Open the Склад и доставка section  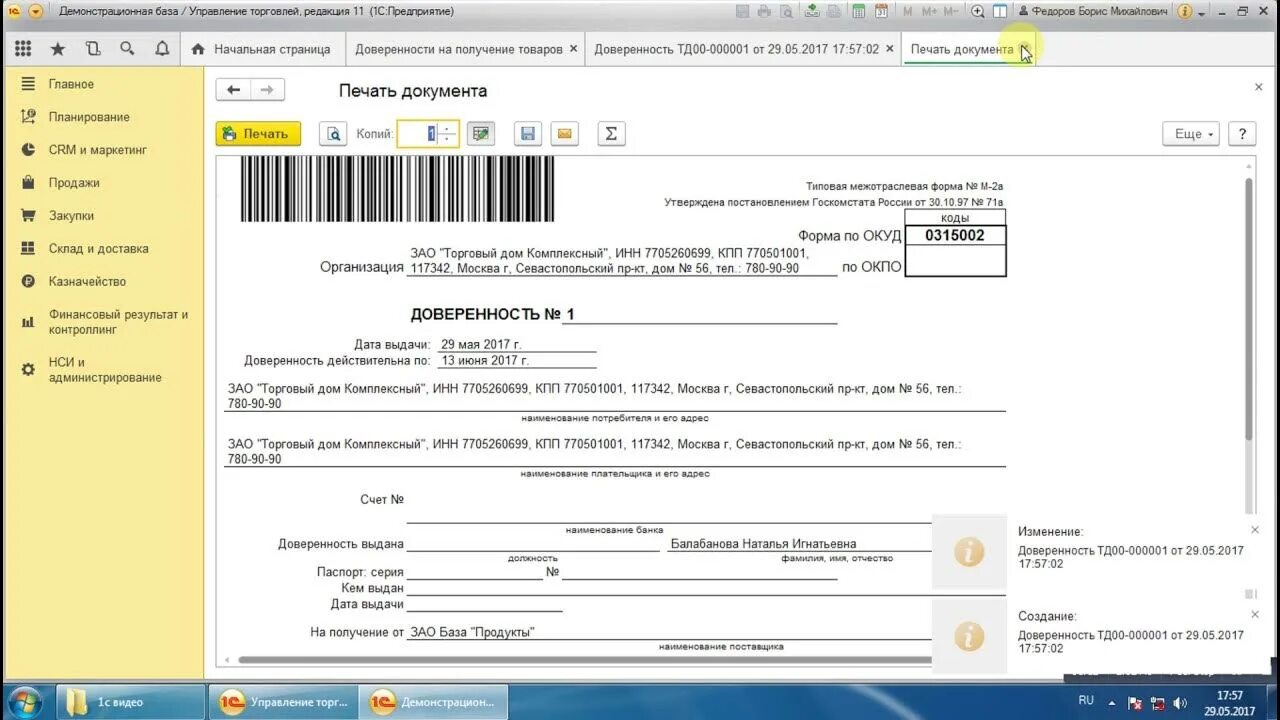[x=98, y=249]
